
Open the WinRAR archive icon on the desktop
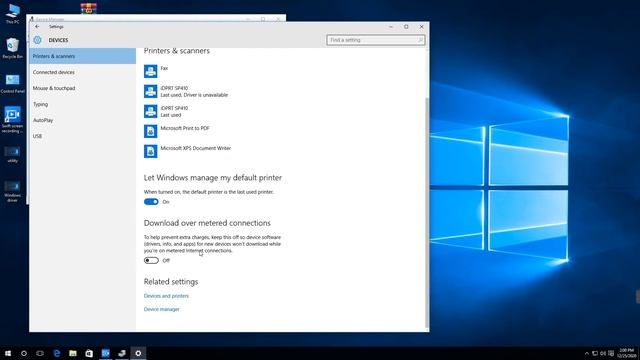coord(89,8)
